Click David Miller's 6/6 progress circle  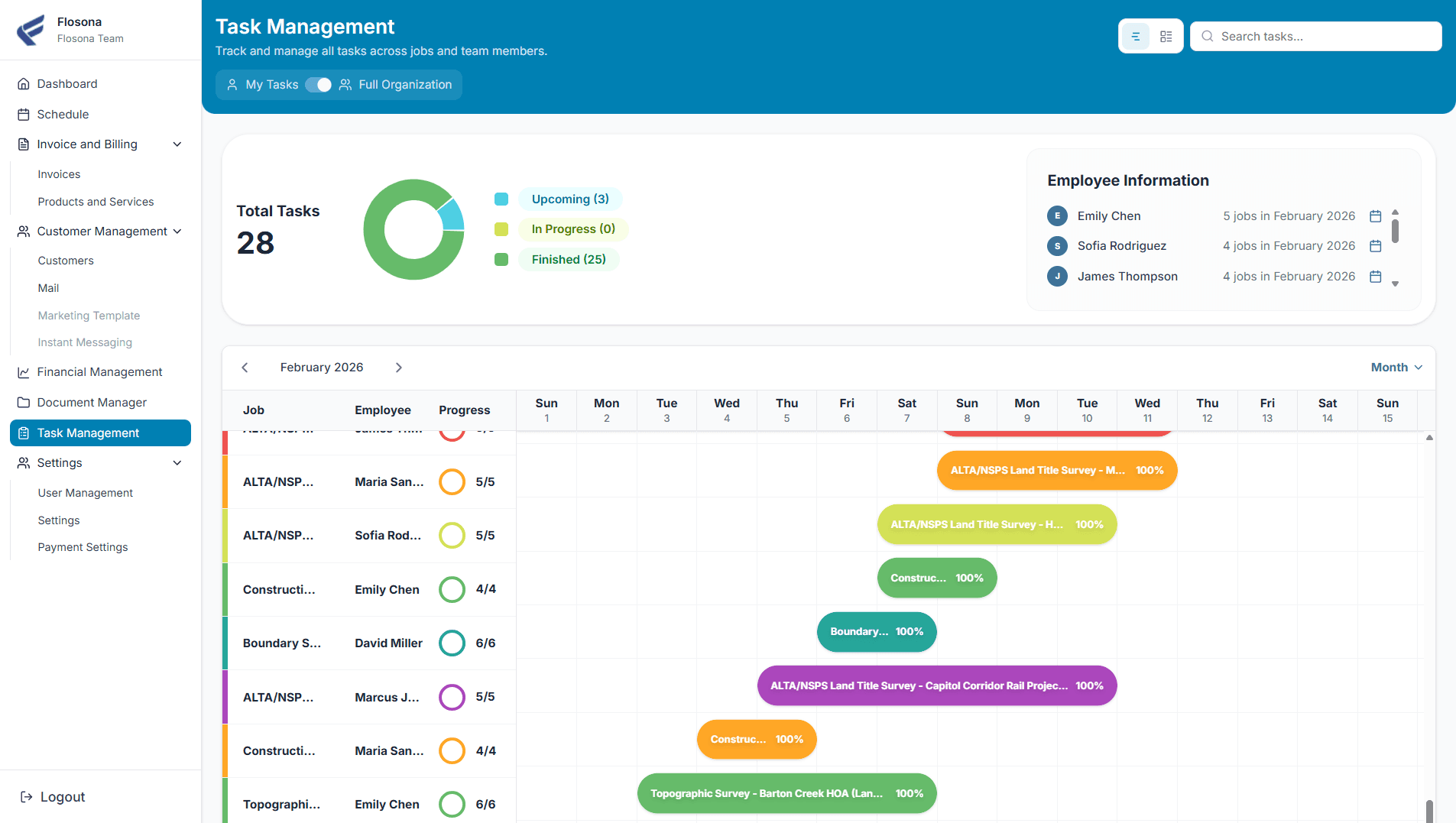452,643
